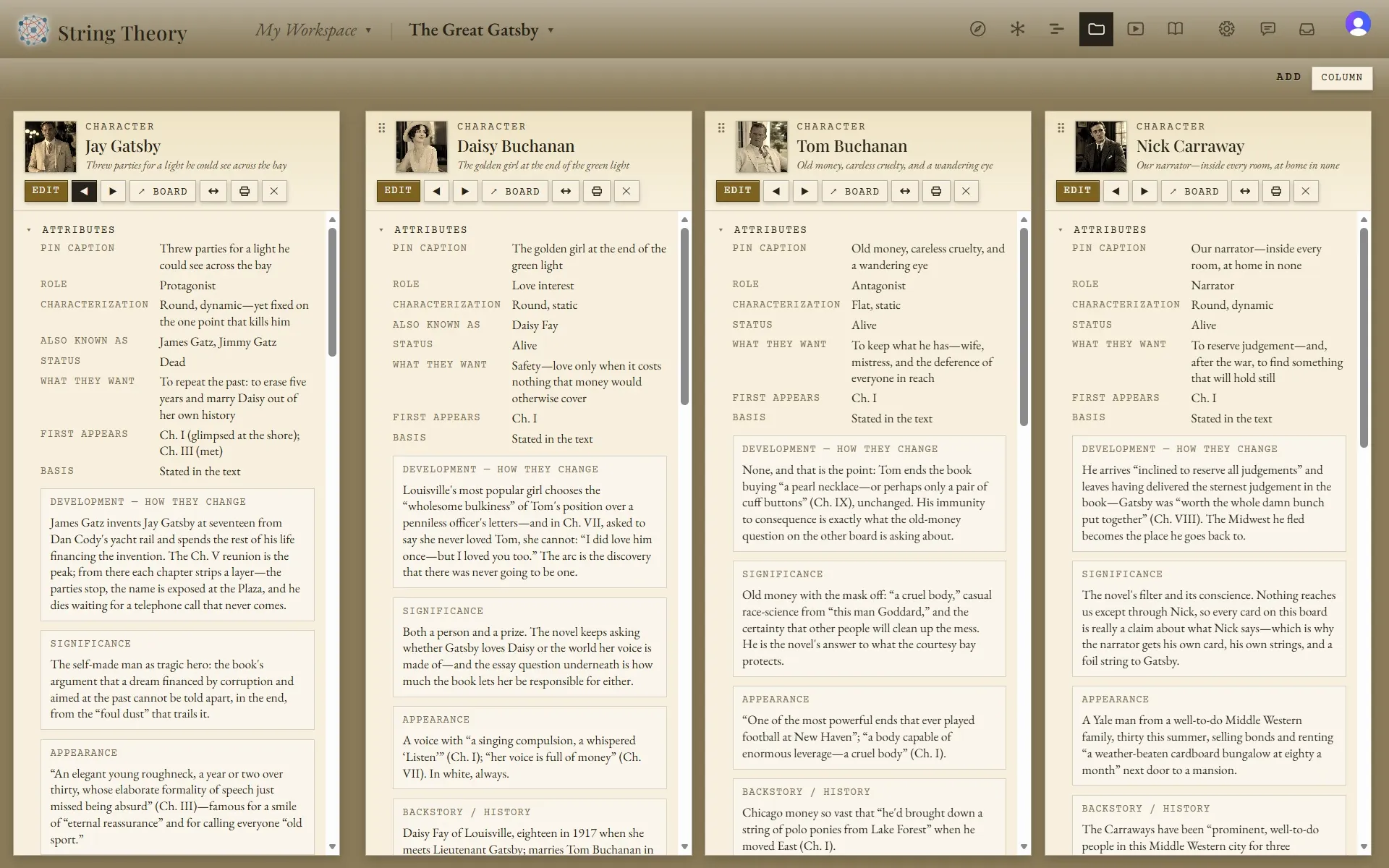Widen the Jay Gatsby column
The width and height of the screenshot is (1389, 868).
pyautogui.click(x=213, y=191)
